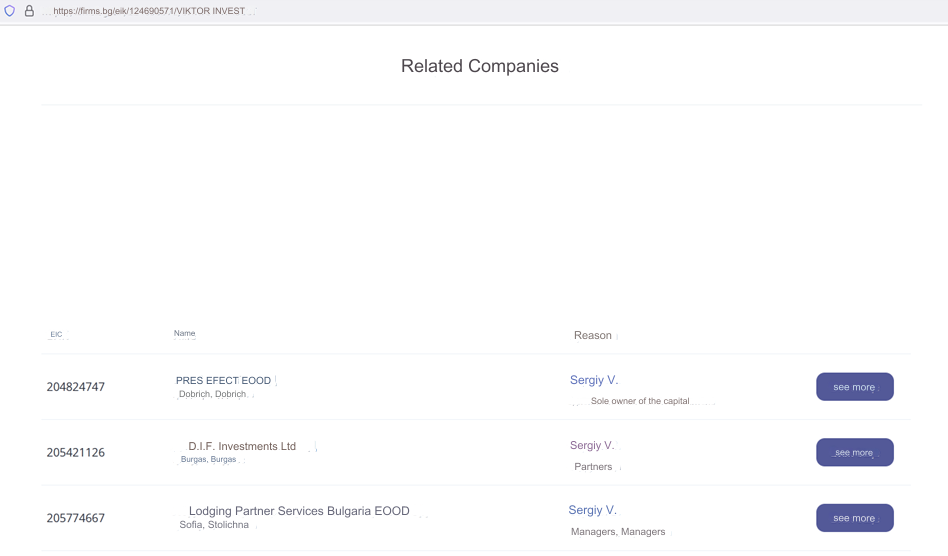Open D.I.F. Investments Ltd company link
948x556 pixels.
(x=242, y=446)
